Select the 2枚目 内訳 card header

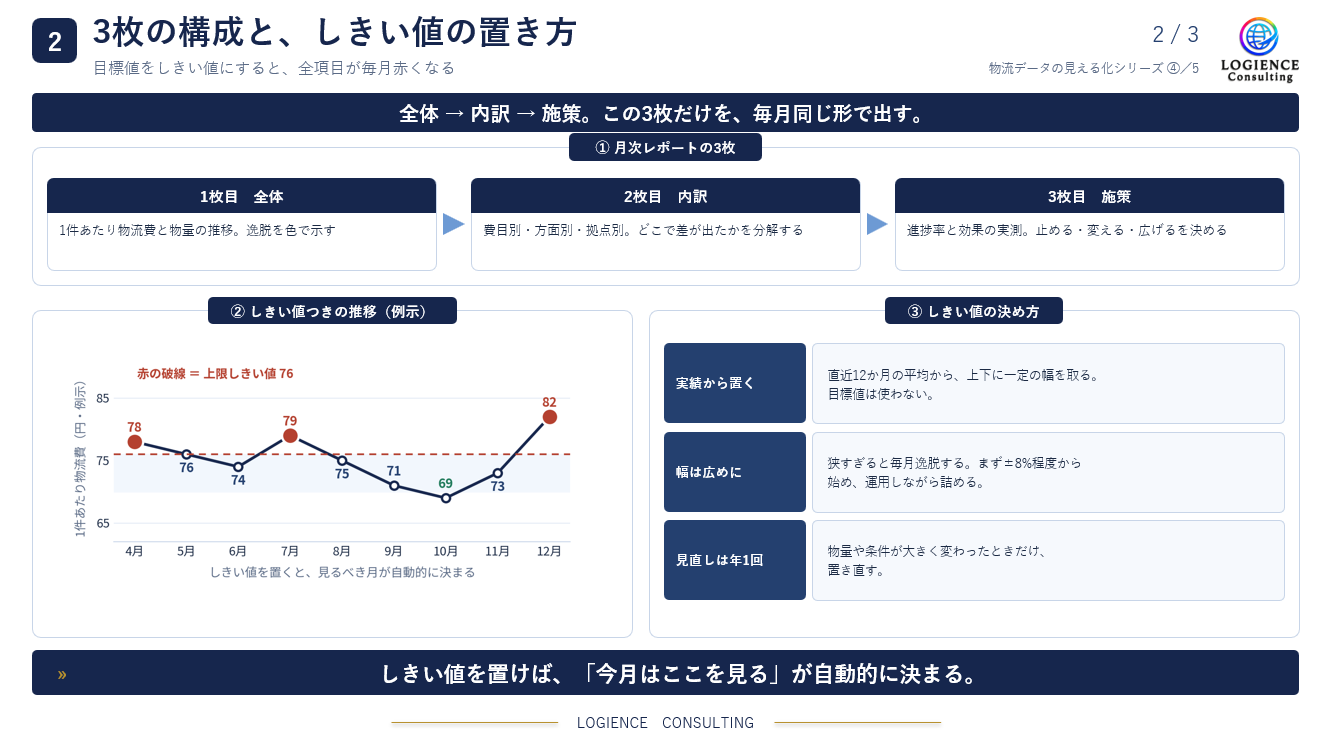(666, 196)
